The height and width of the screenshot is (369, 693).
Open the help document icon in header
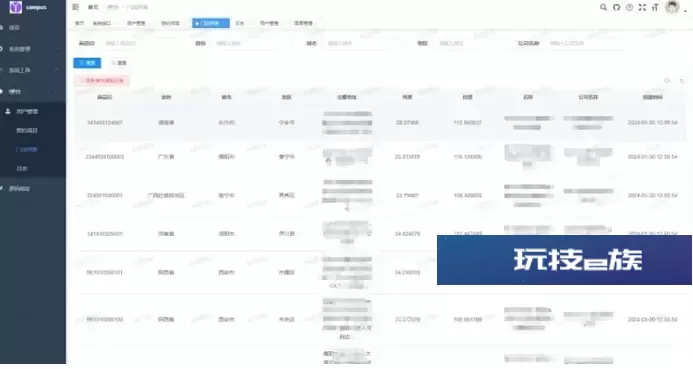tap(629, 7)
